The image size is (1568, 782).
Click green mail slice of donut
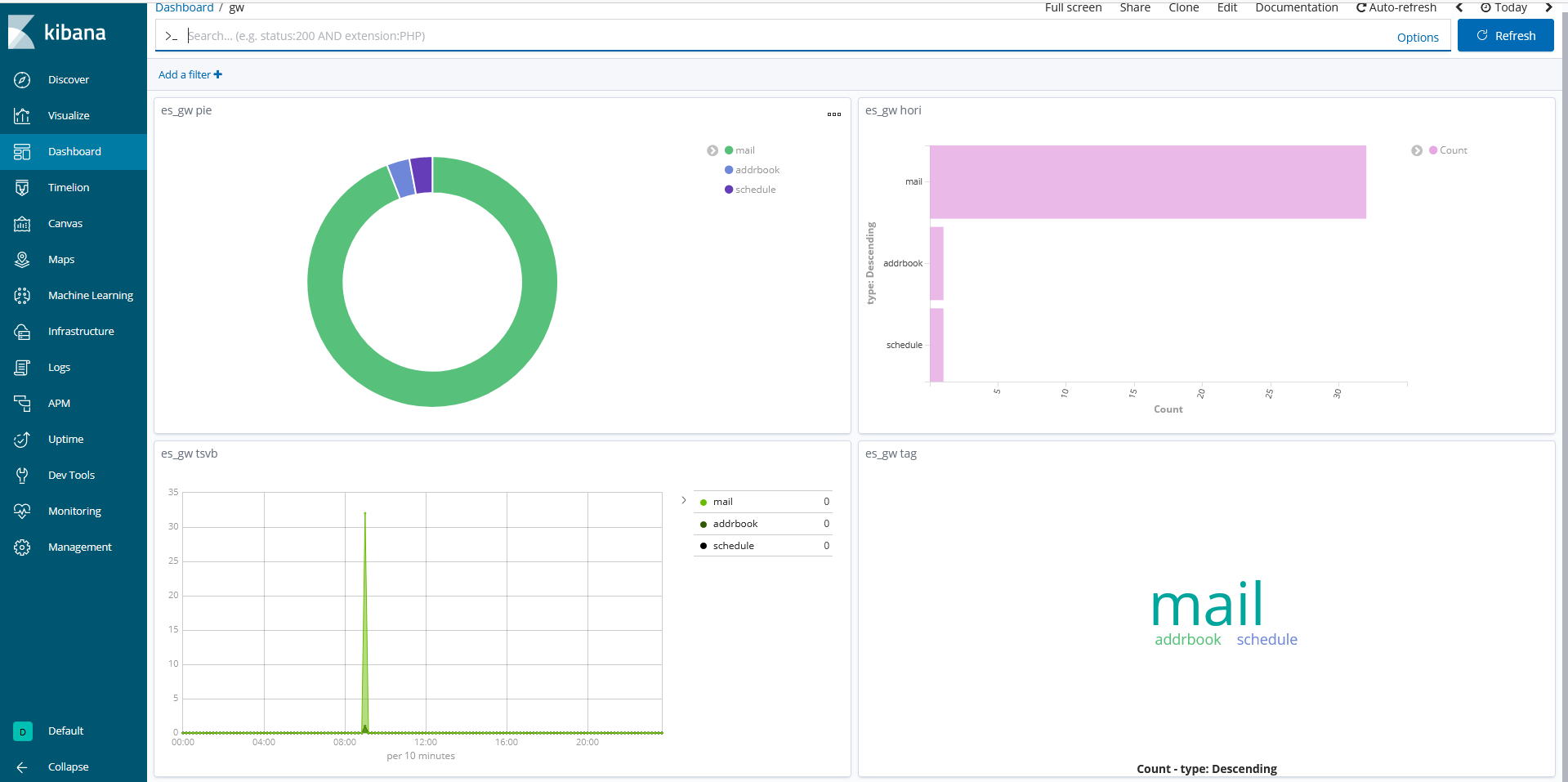click(x=432, y=389)
